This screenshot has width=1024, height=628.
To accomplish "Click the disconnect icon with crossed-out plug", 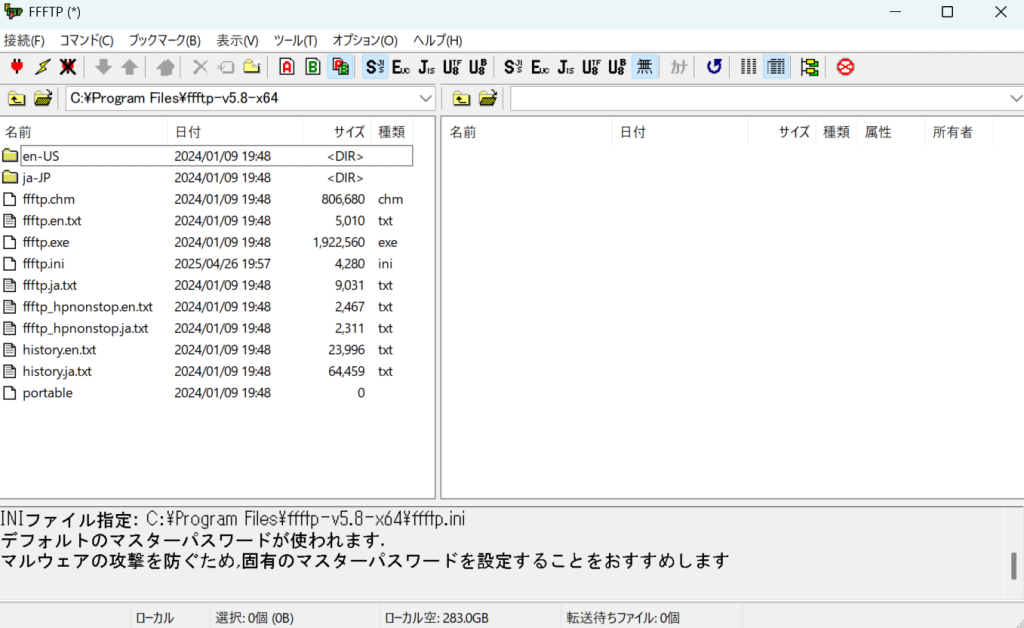I will pos(68,67).
